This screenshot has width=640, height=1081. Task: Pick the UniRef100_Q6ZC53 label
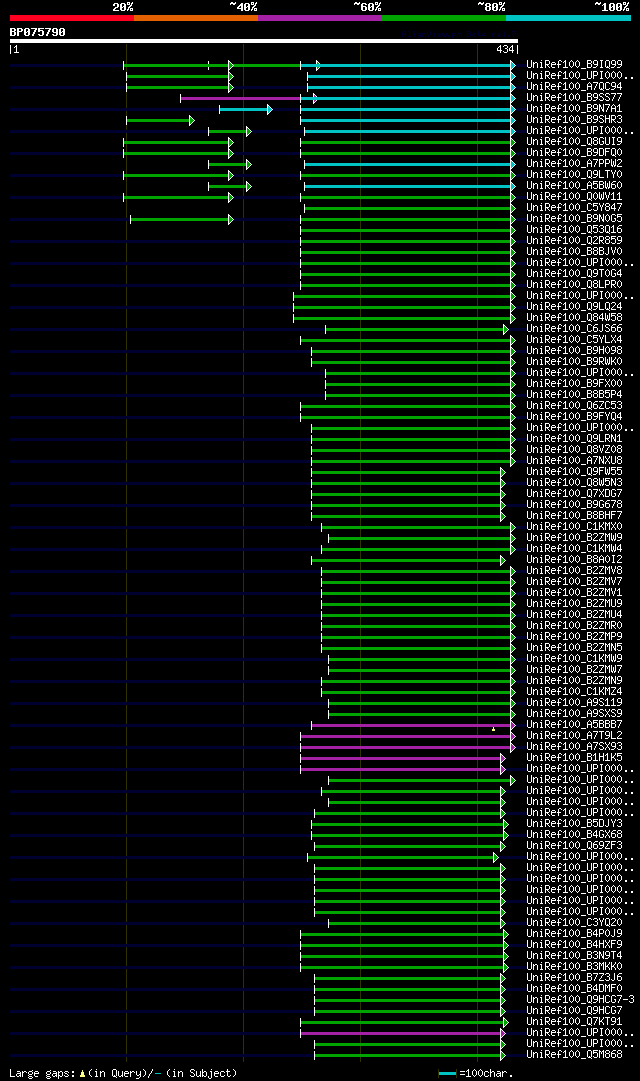(574, 406)
